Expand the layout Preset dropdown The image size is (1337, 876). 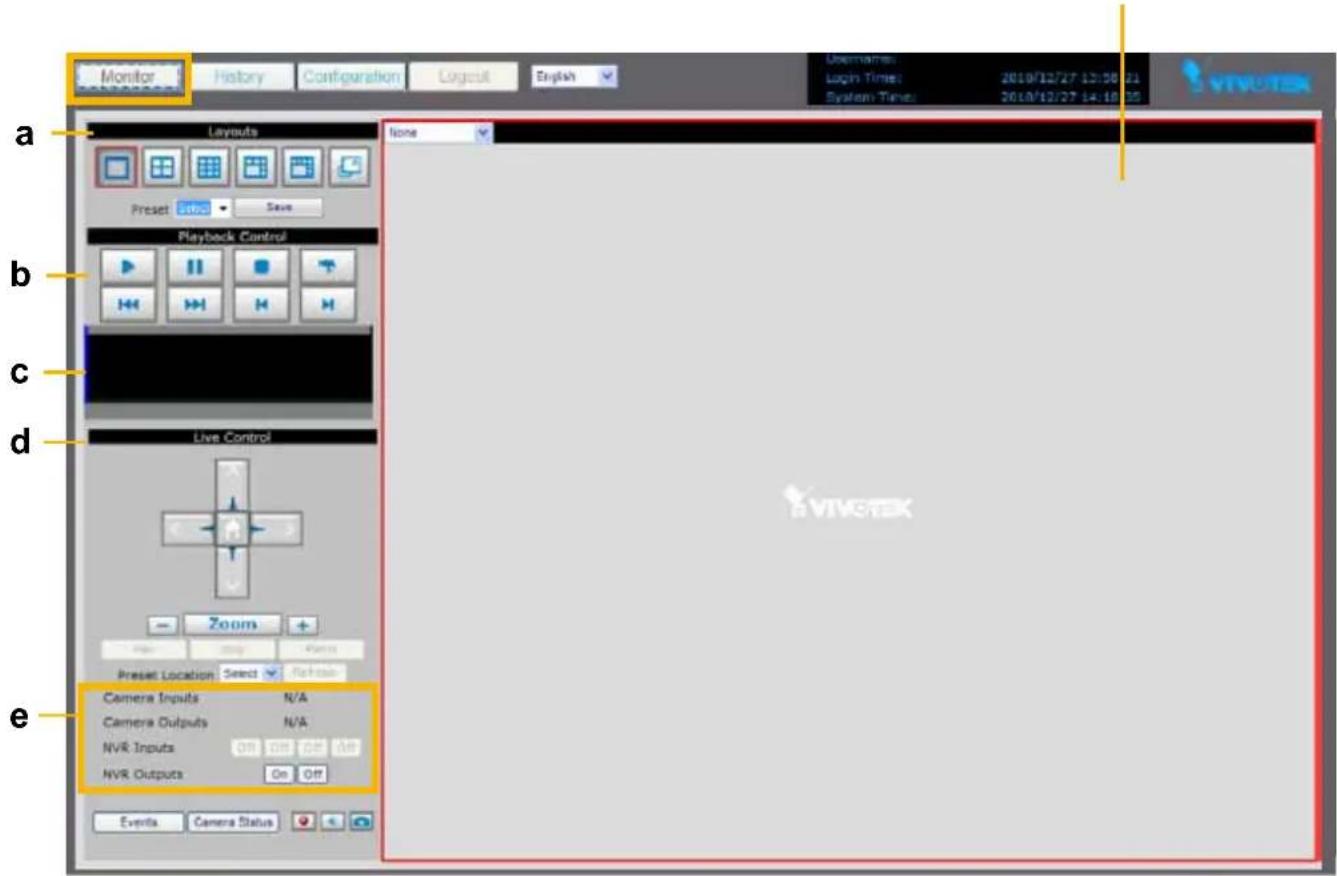coord(203,208)
